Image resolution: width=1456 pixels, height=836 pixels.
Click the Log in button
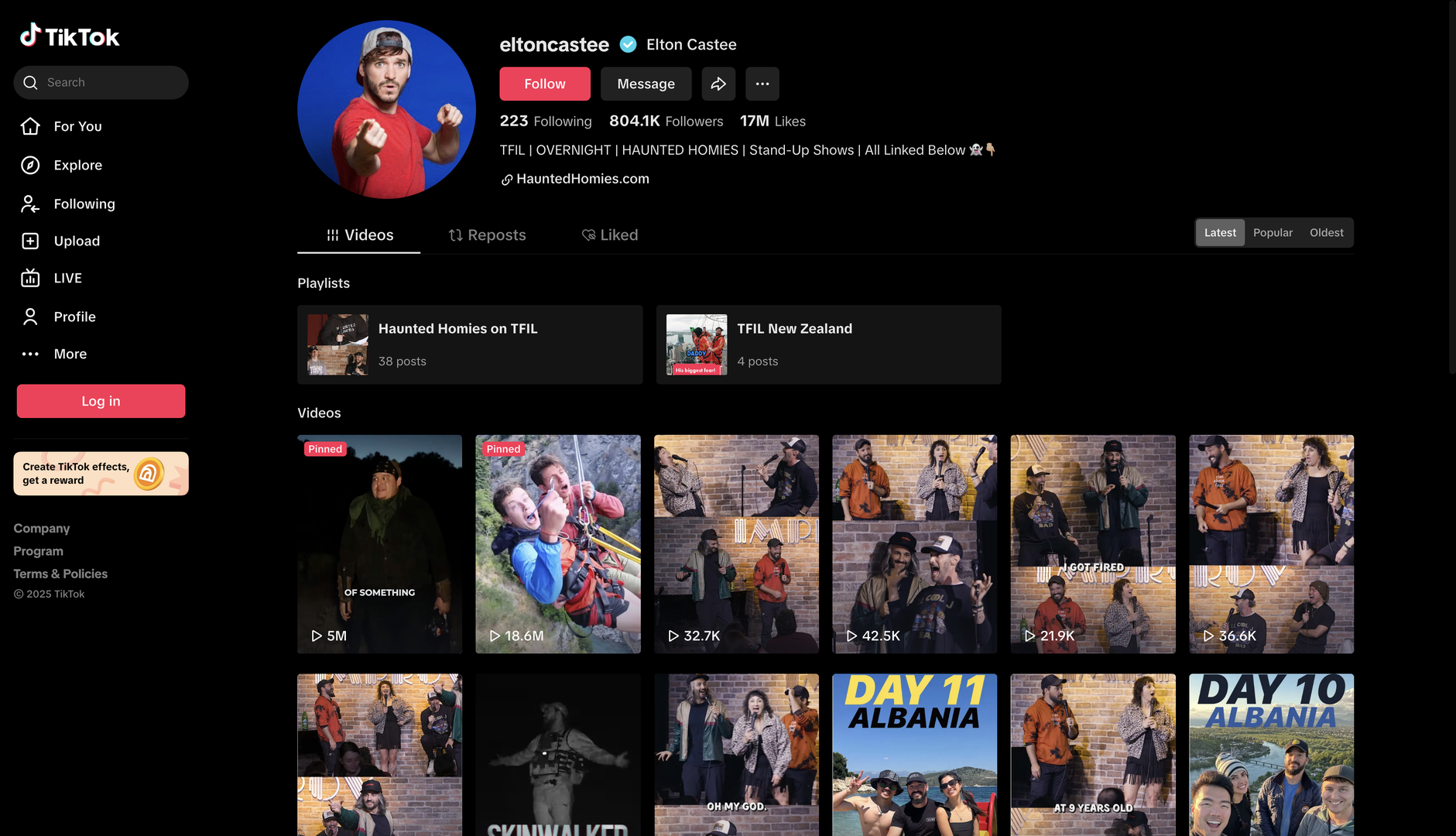pyautogui.click(x=101, y=401)
